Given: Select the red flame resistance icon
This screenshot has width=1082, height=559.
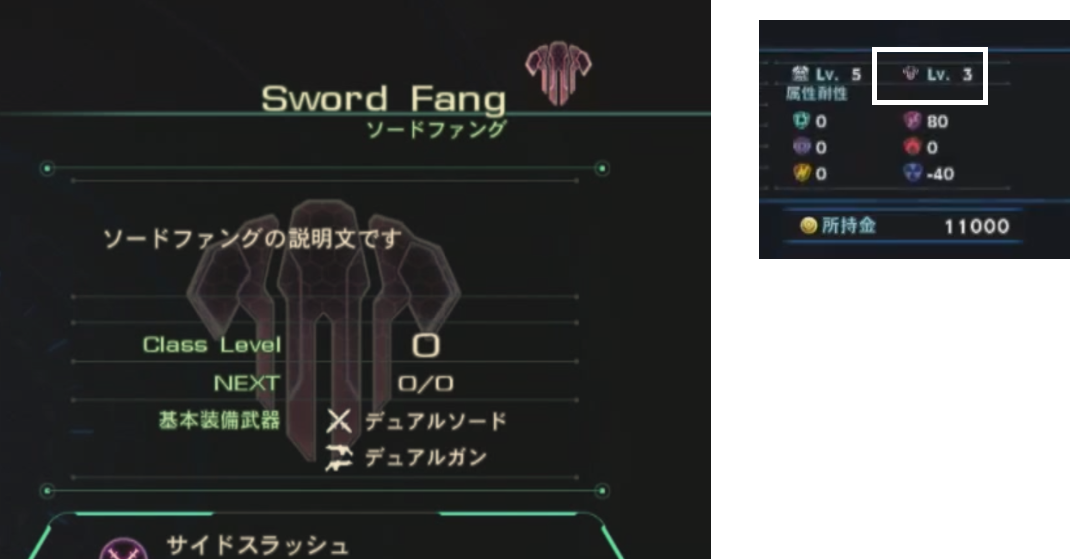Looking at the screenshot, I should click(x=912, y=146).
